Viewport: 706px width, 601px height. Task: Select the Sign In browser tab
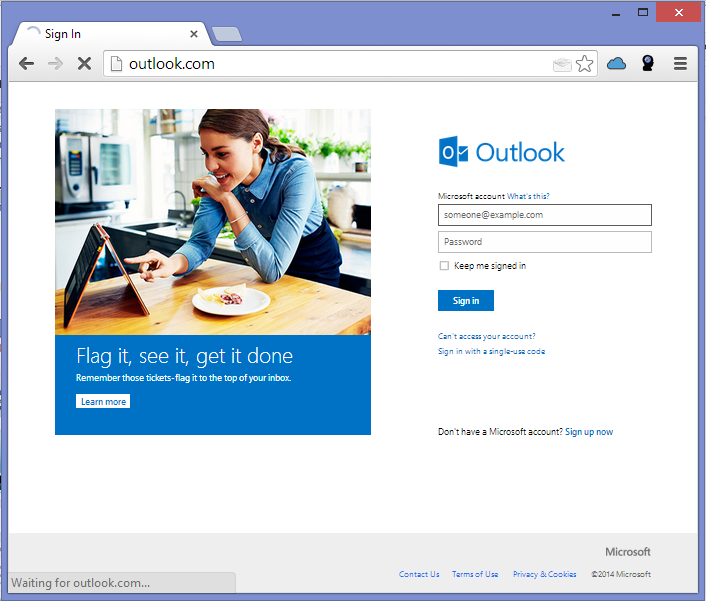click(x=112, y=34)
